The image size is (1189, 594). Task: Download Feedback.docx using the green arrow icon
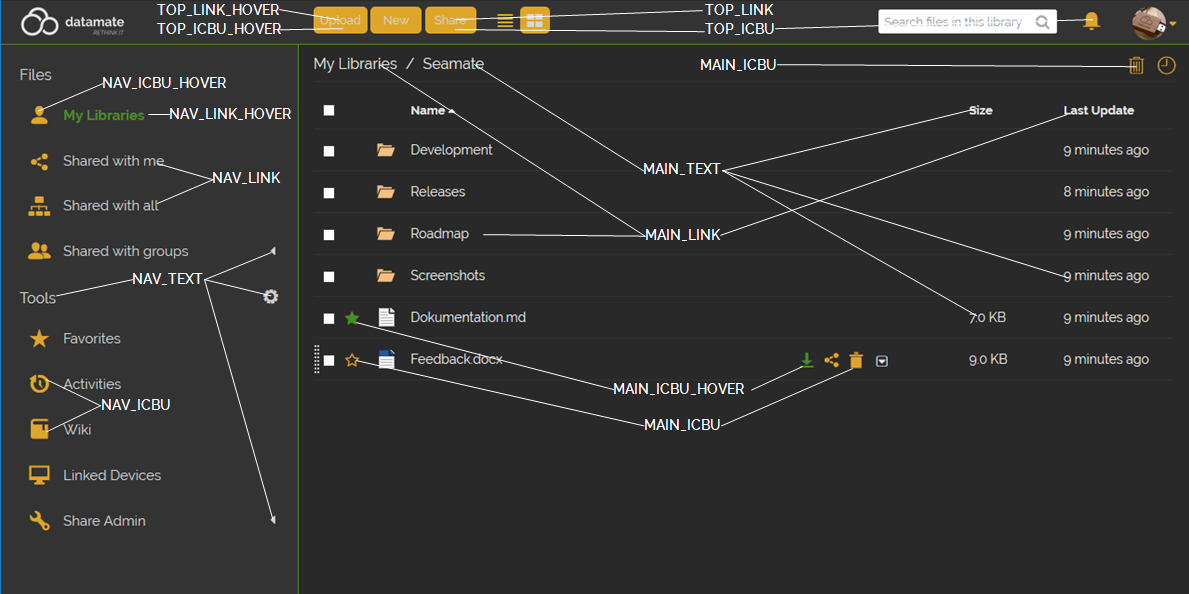coord(806,360)
